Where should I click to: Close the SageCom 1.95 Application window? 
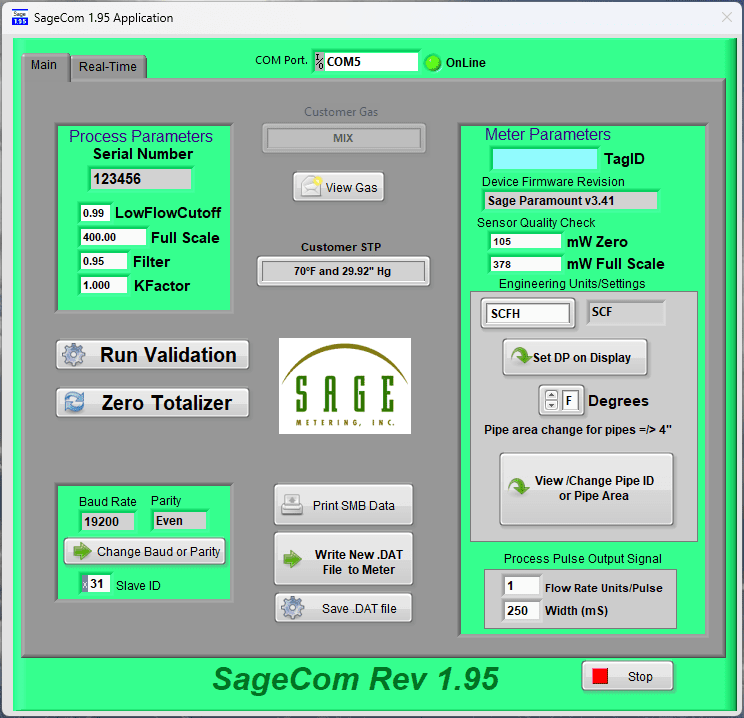click(x=726, y=18)
